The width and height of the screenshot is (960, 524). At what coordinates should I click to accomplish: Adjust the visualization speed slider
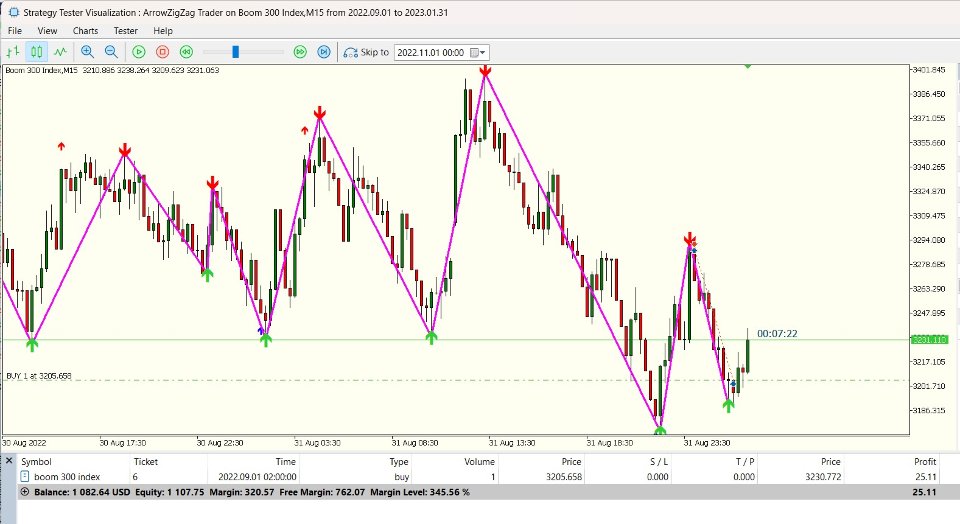coord(235,52)
